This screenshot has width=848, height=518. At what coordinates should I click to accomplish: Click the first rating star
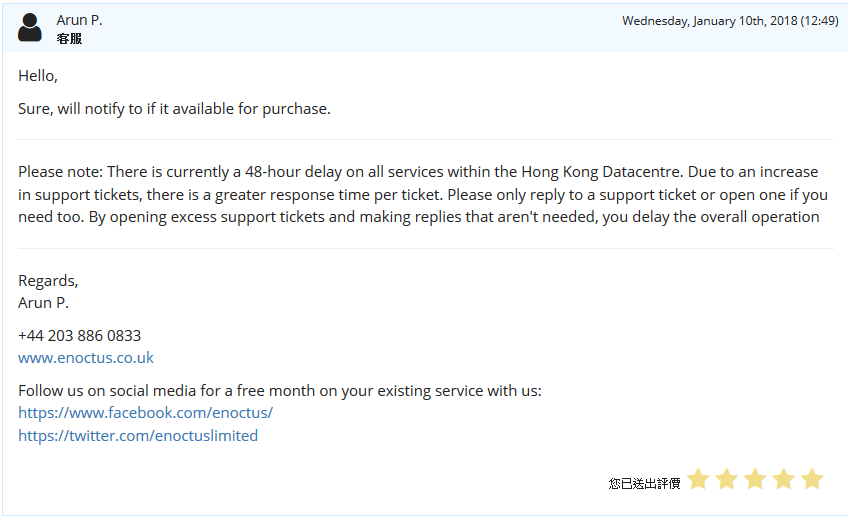click(x=698, y=480)
